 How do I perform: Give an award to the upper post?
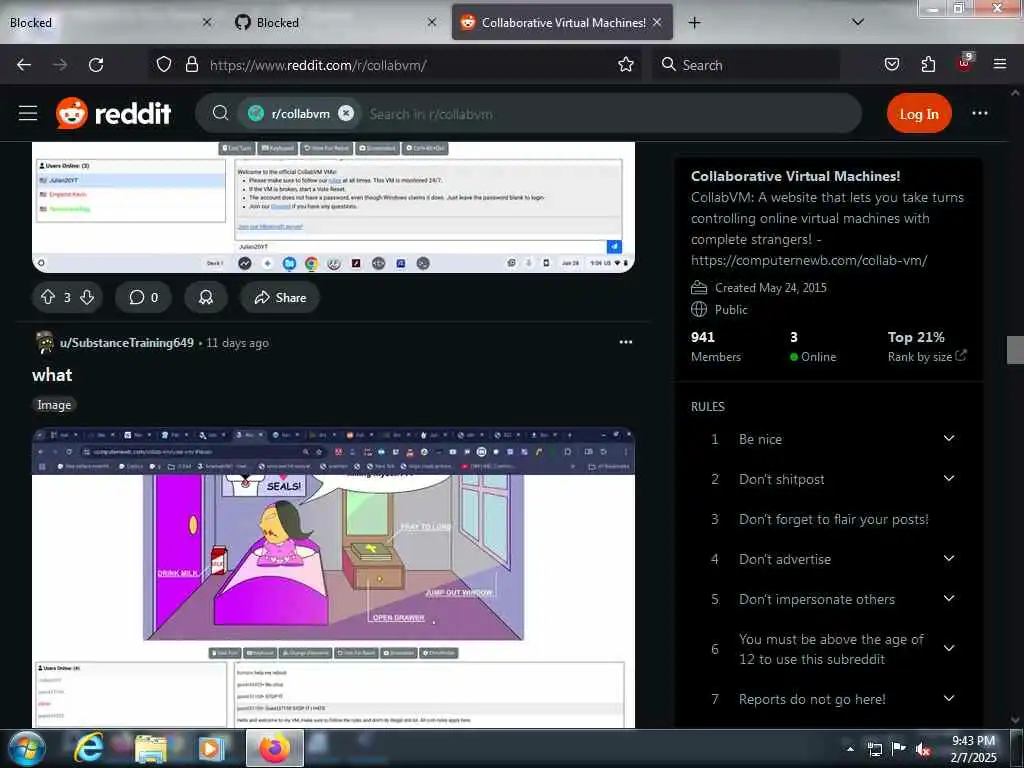206,298
